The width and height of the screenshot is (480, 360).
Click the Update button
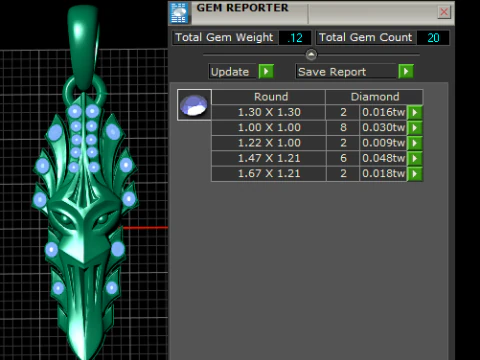point(233,72)
